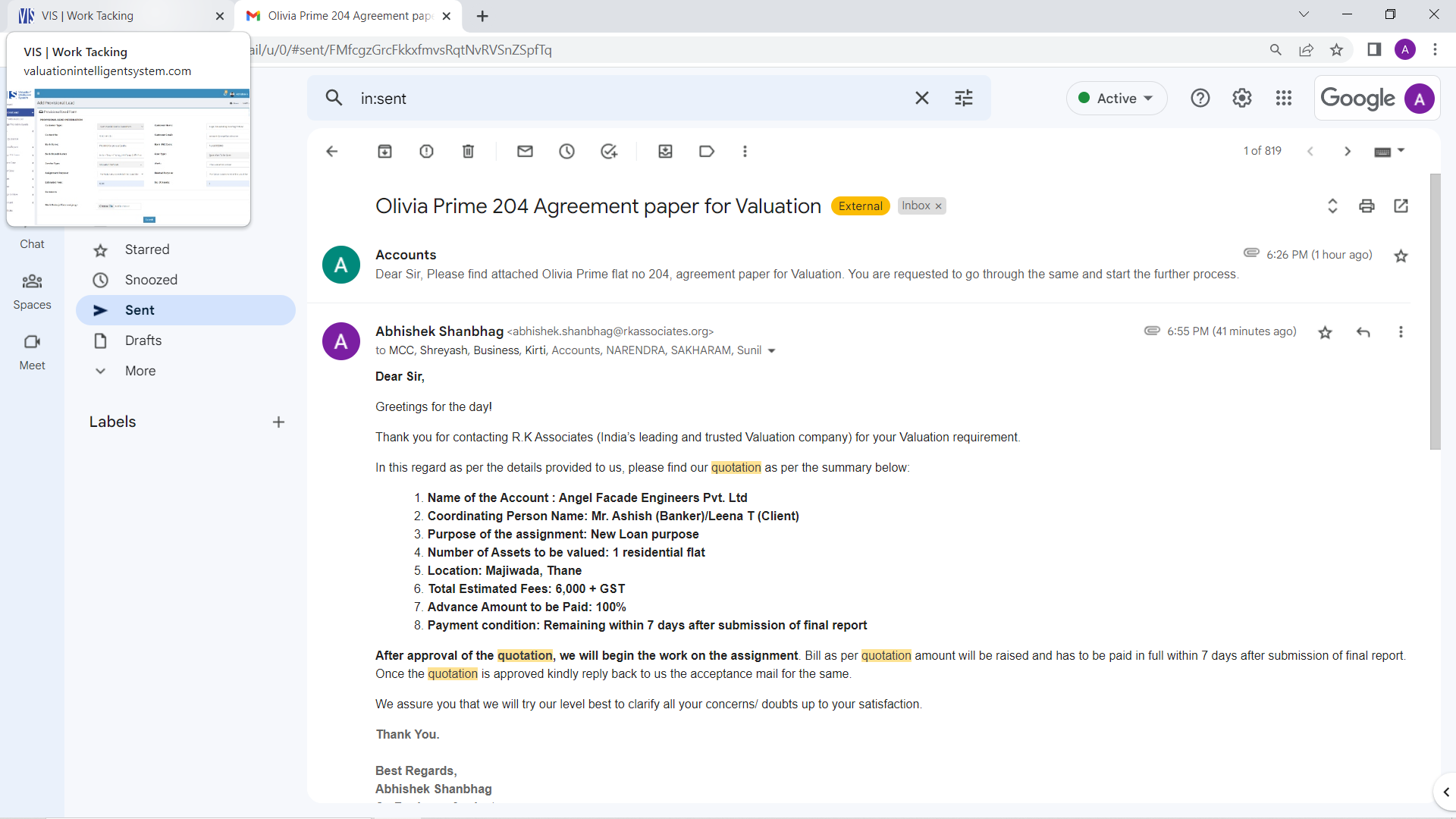The height and width of the screenshot is (819, 1456).
Task: Open browser tab search chevron
Action: coord(1304,14)
